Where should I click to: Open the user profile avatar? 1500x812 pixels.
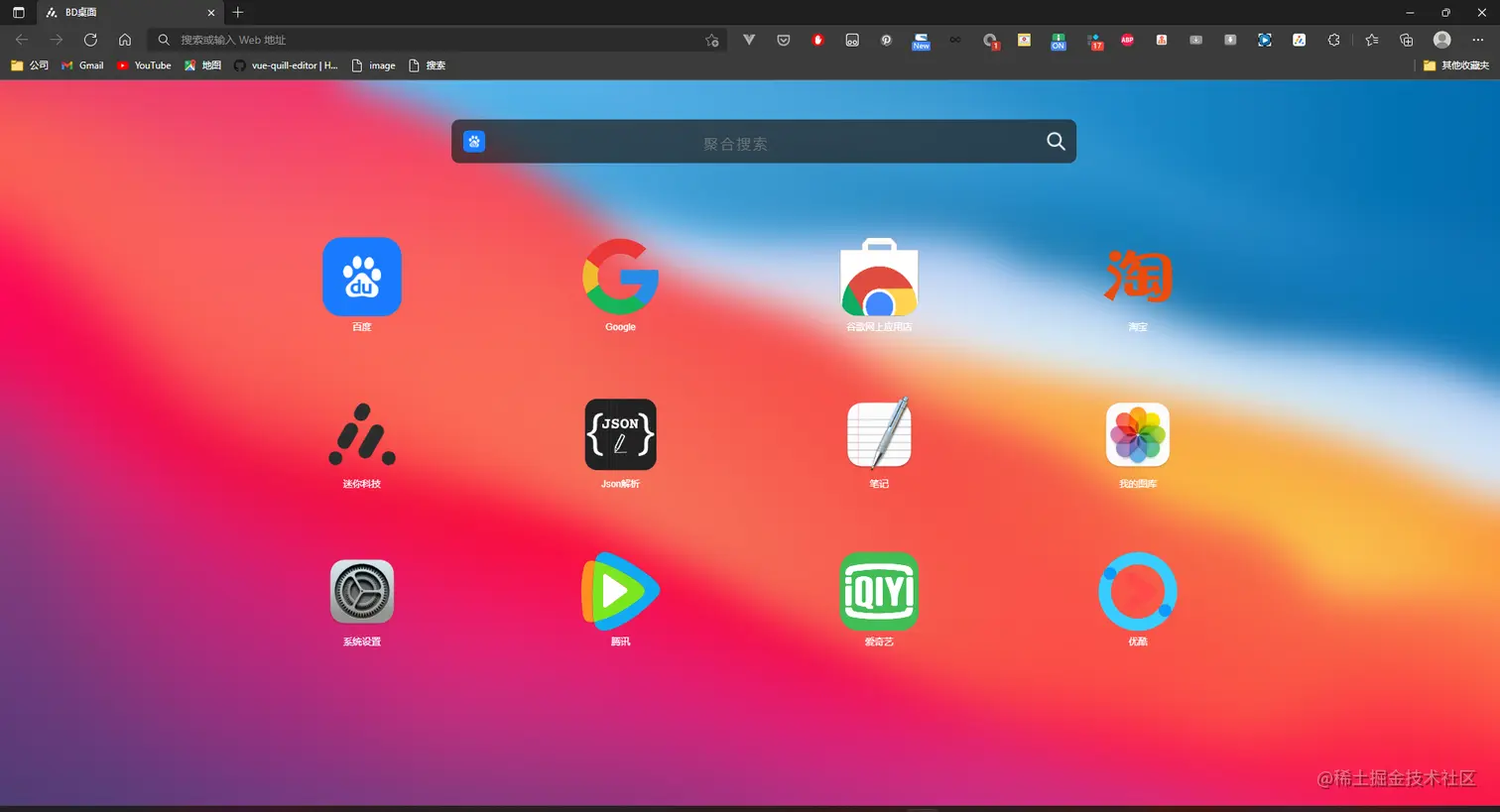coord(1442,40)
